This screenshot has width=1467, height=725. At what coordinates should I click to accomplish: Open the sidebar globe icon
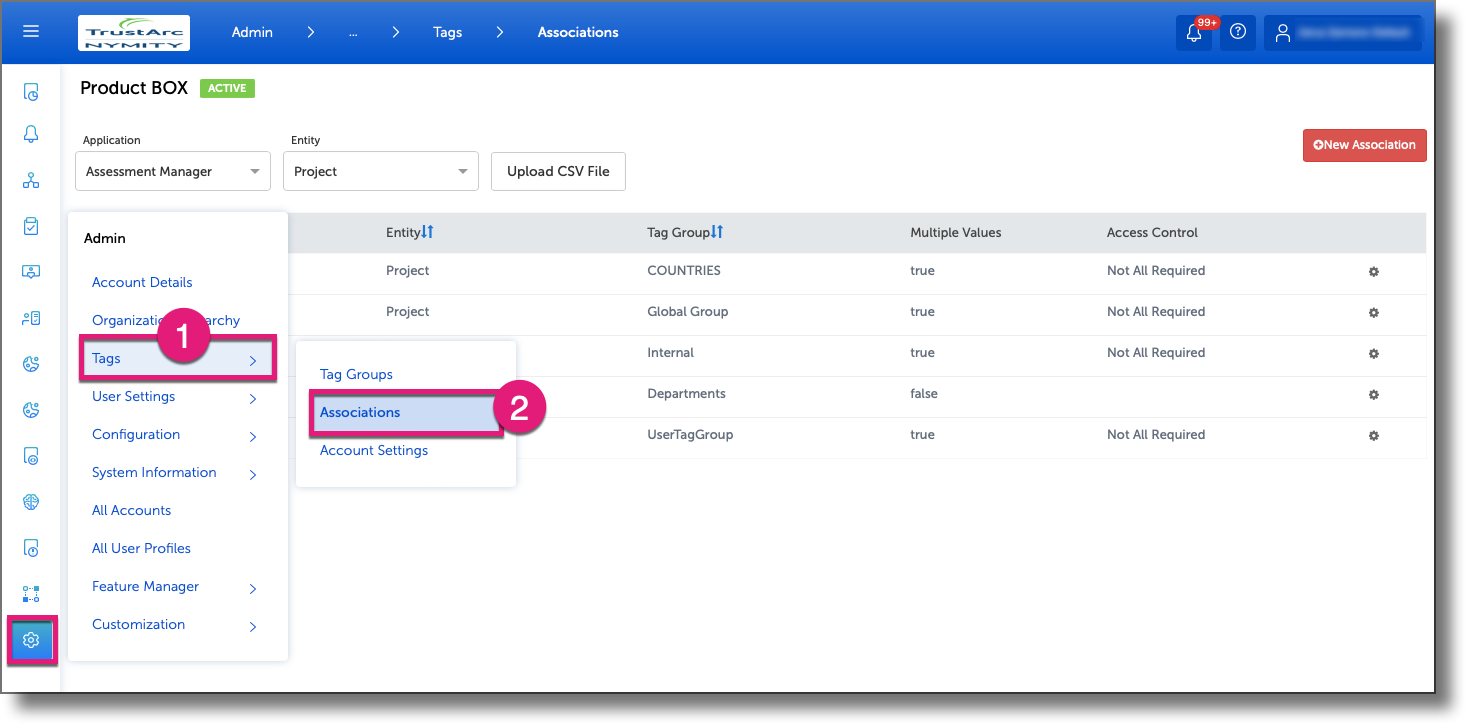tap(31, 502)
